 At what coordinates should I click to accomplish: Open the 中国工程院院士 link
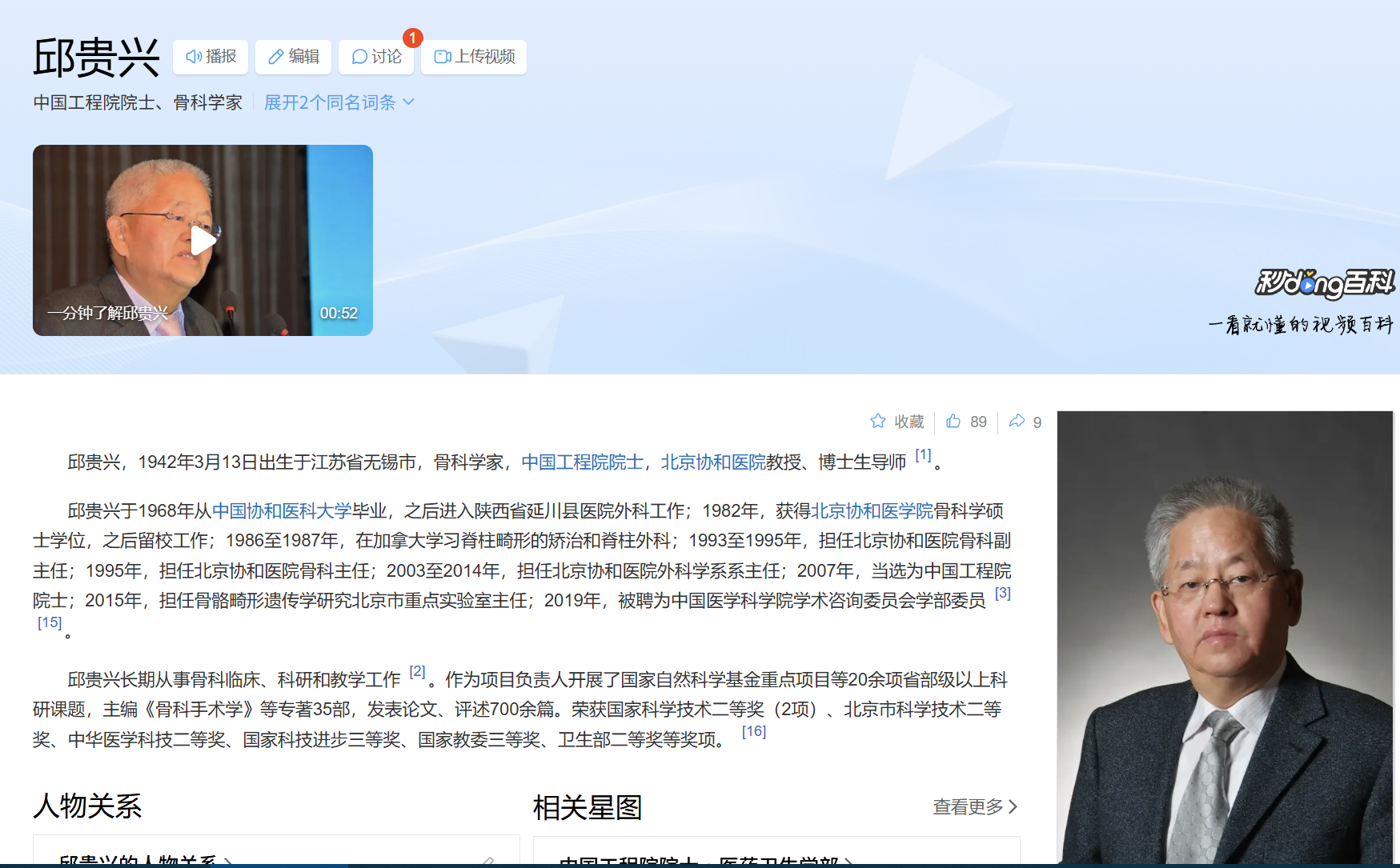pos(582,462)
